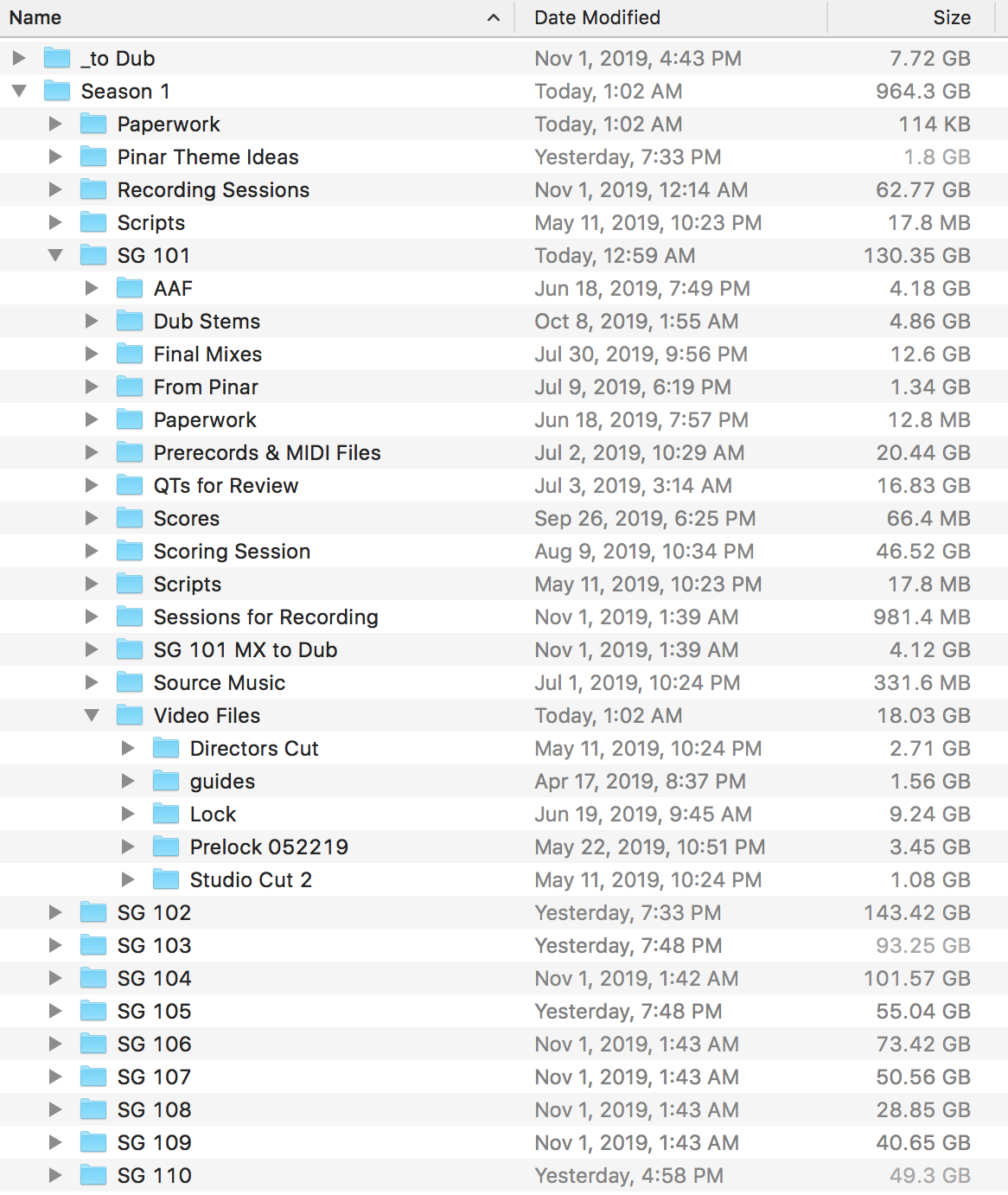Screen dimensions: 1008x1195
Task: Expand the Directors Cut folder
Action: [x=128, y=749]
